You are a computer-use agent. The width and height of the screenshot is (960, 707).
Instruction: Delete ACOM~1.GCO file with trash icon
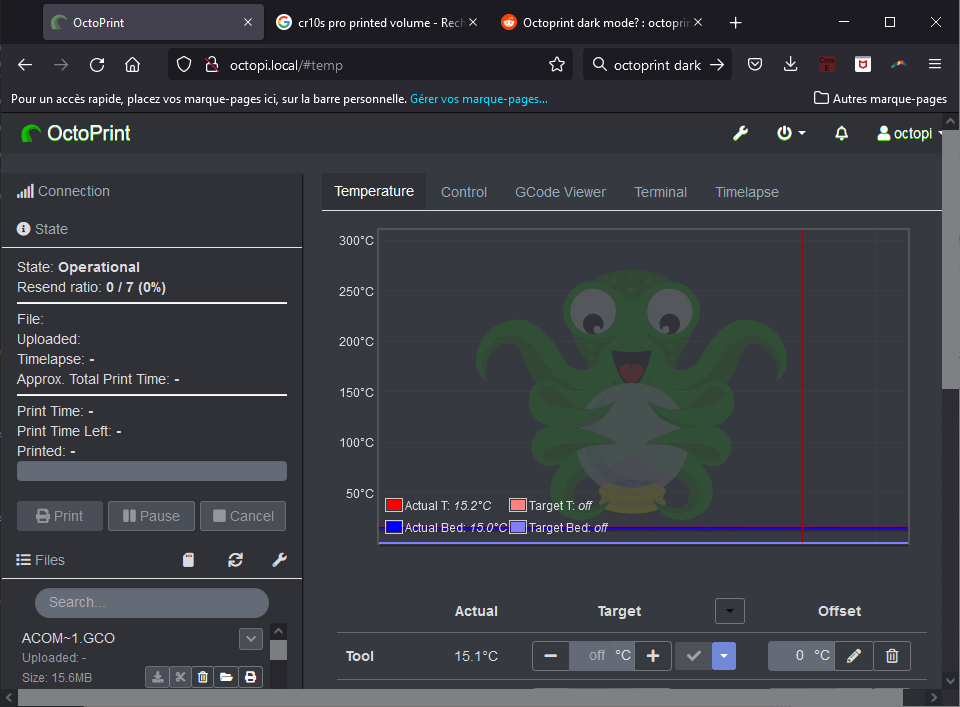tap(203, 677)
